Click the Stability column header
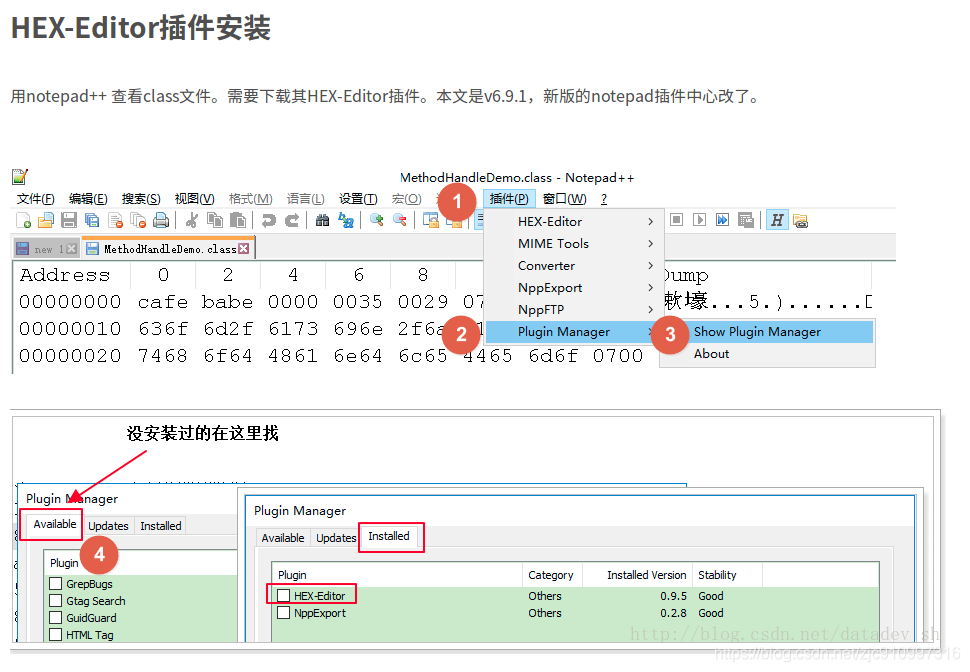This screenshot has width=970, height=672. coord(728,575)
